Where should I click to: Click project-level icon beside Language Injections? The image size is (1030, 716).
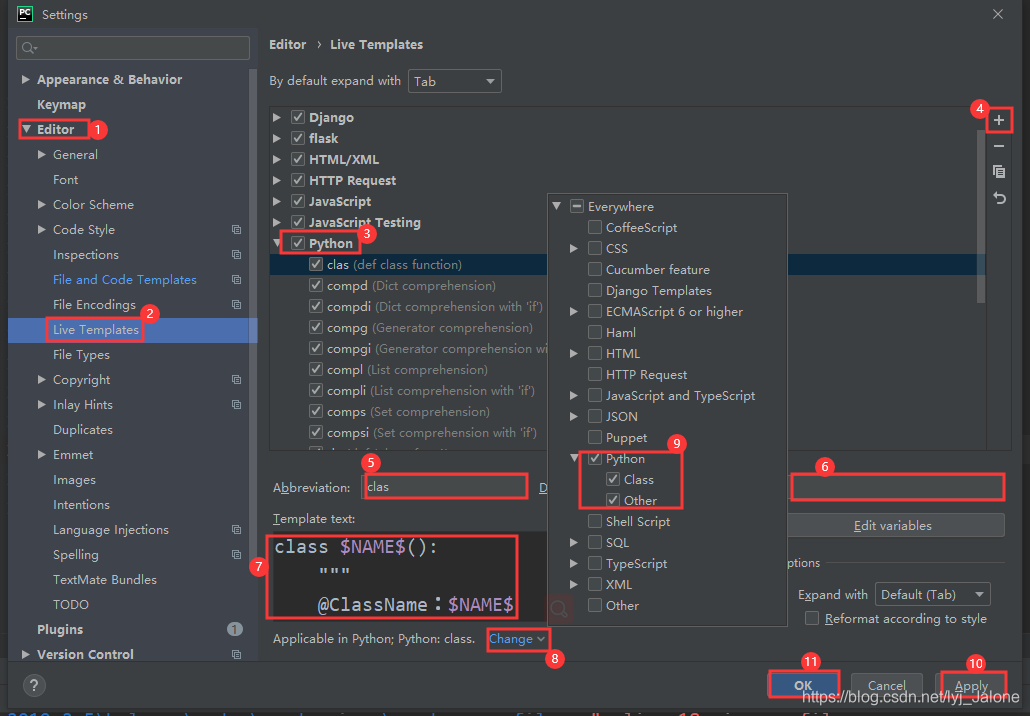(236, 529)
